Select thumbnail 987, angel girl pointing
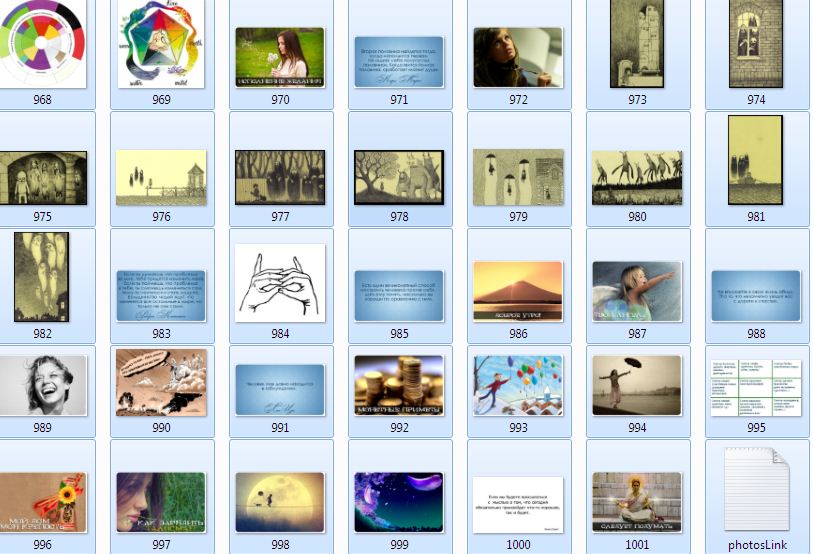 coord(637,292)
